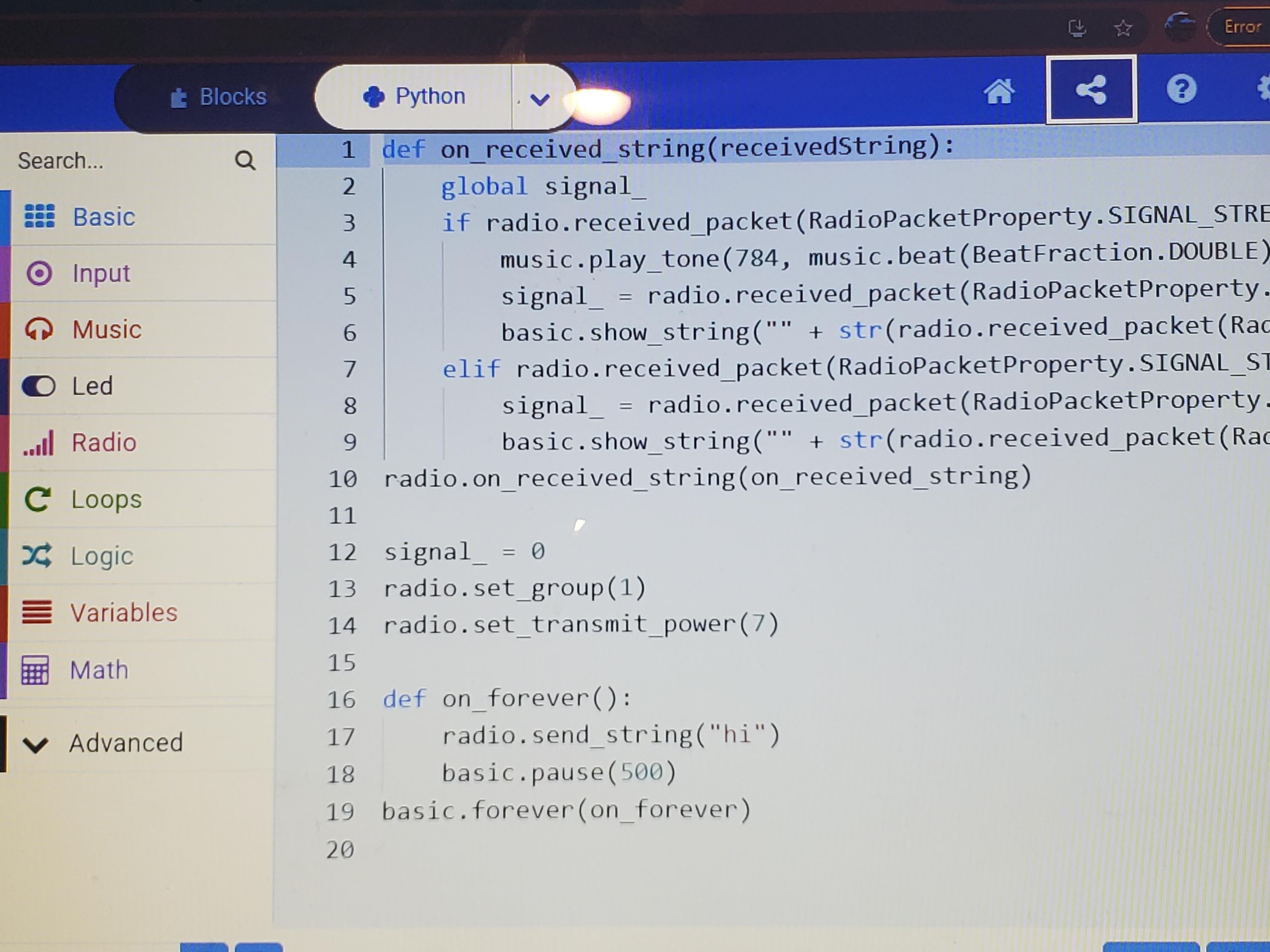Click the Variables lines icon
Screen dimensions: 1270x952
pyautogui.click(x=37, y=612)
